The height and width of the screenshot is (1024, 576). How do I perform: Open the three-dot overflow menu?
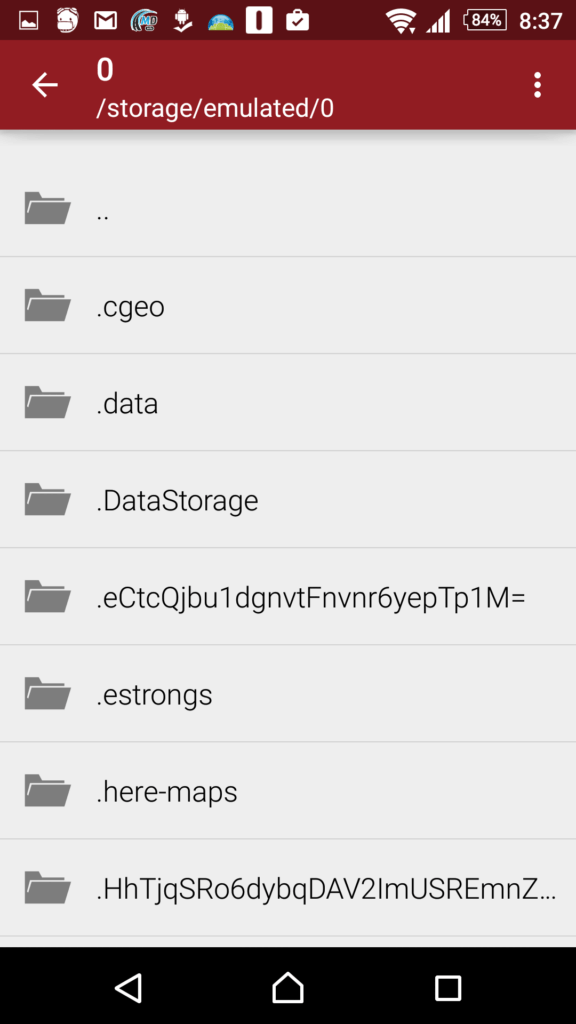point(537,85)
